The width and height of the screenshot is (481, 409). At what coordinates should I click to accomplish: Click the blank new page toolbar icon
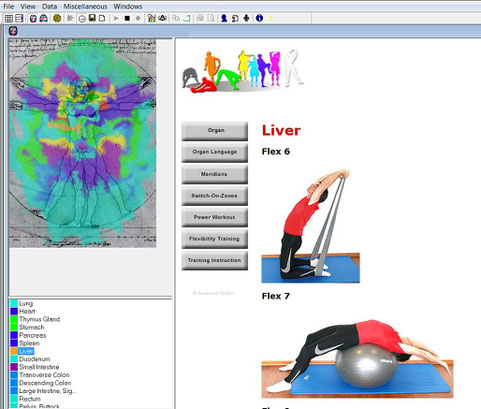click(x=102, y=18)
